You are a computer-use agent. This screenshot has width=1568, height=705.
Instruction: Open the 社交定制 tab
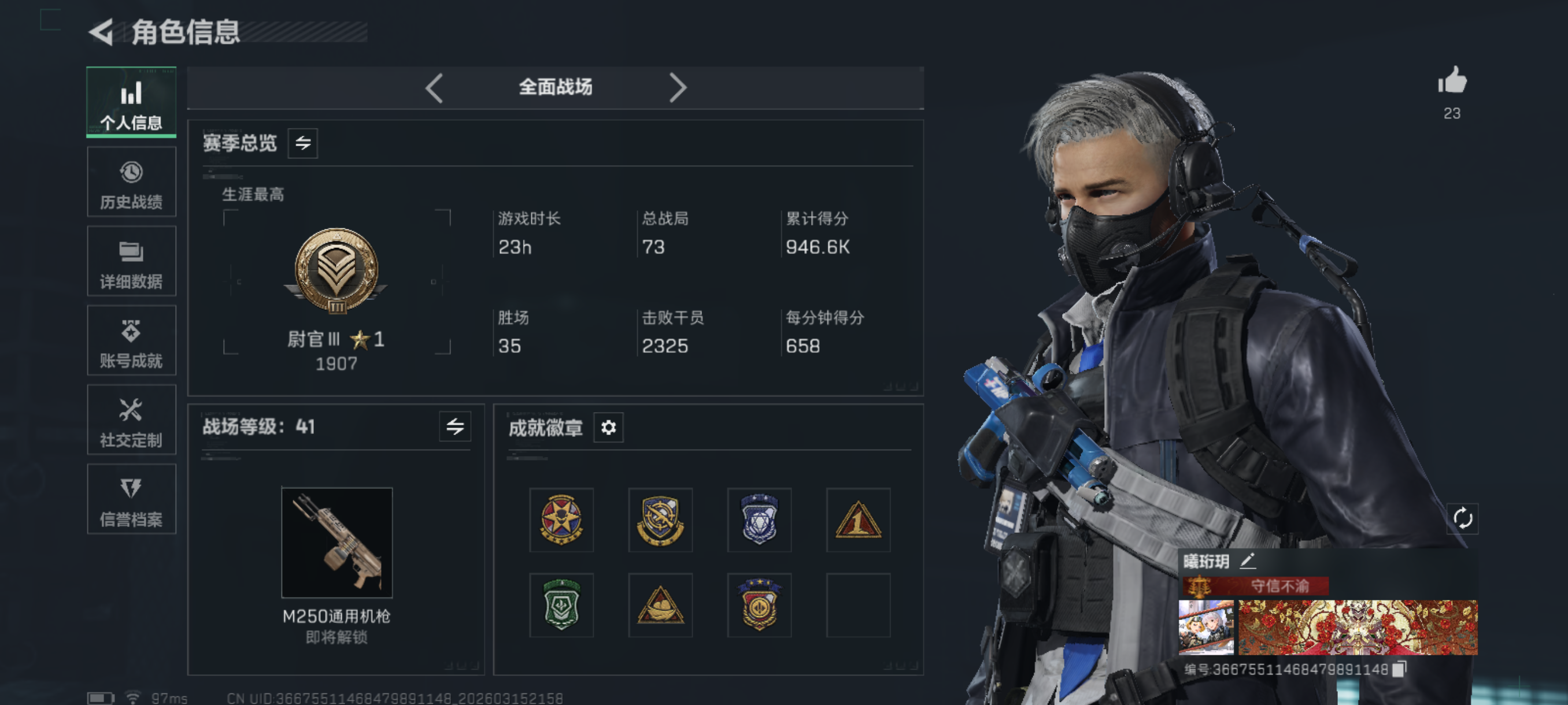coord(131,419)
